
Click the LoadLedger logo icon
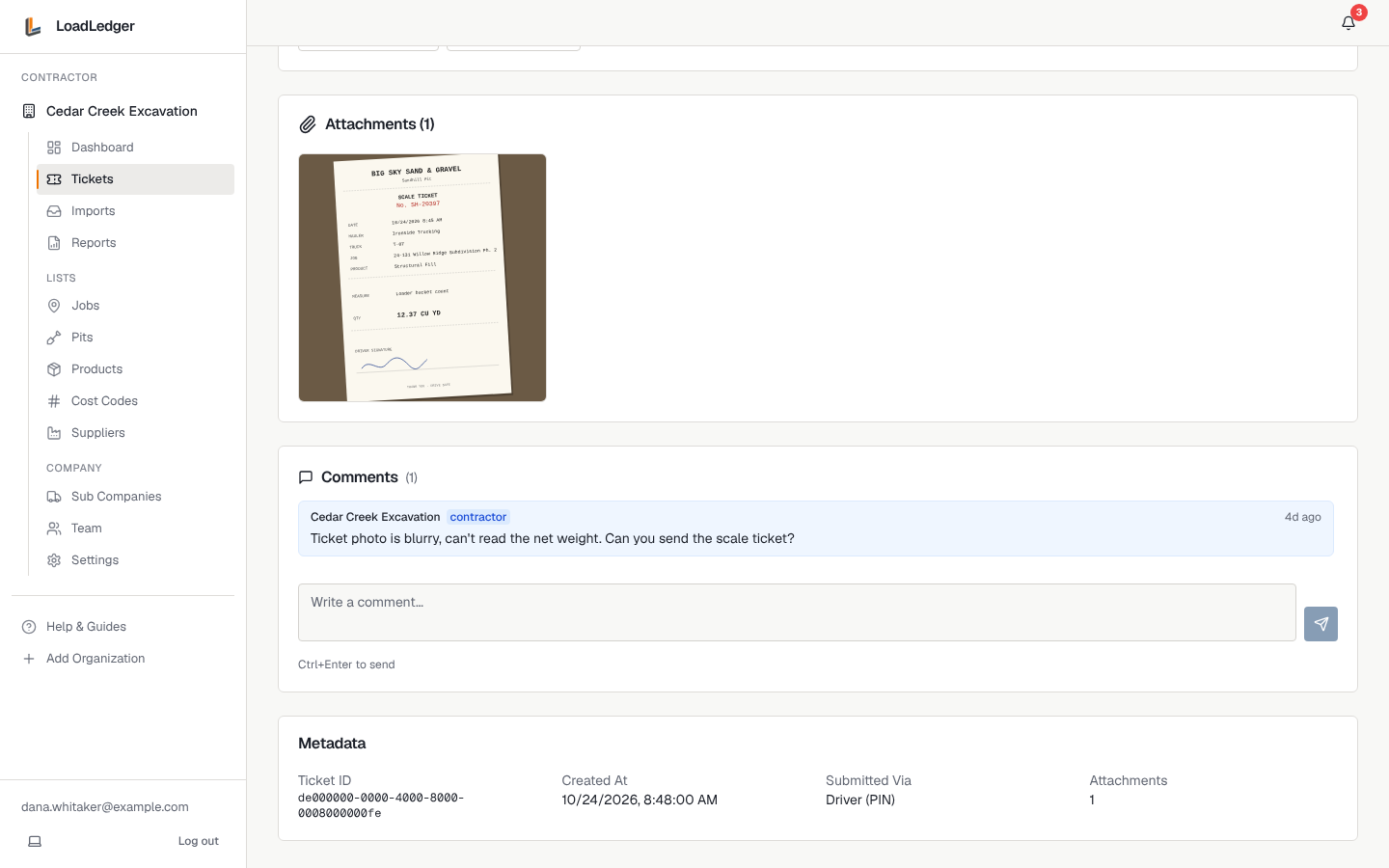pos(33,26)
